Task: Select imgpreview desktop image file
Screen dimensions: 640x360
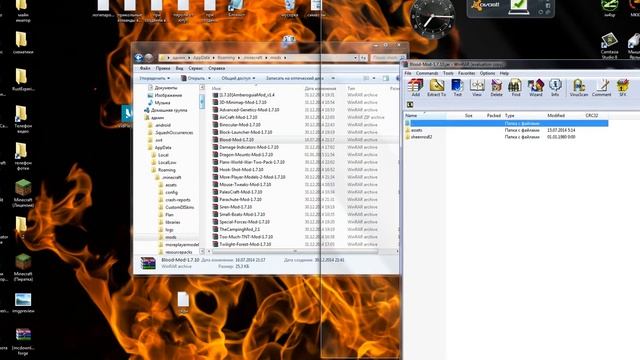Action: pyautogui.click(x=23, y=303)
